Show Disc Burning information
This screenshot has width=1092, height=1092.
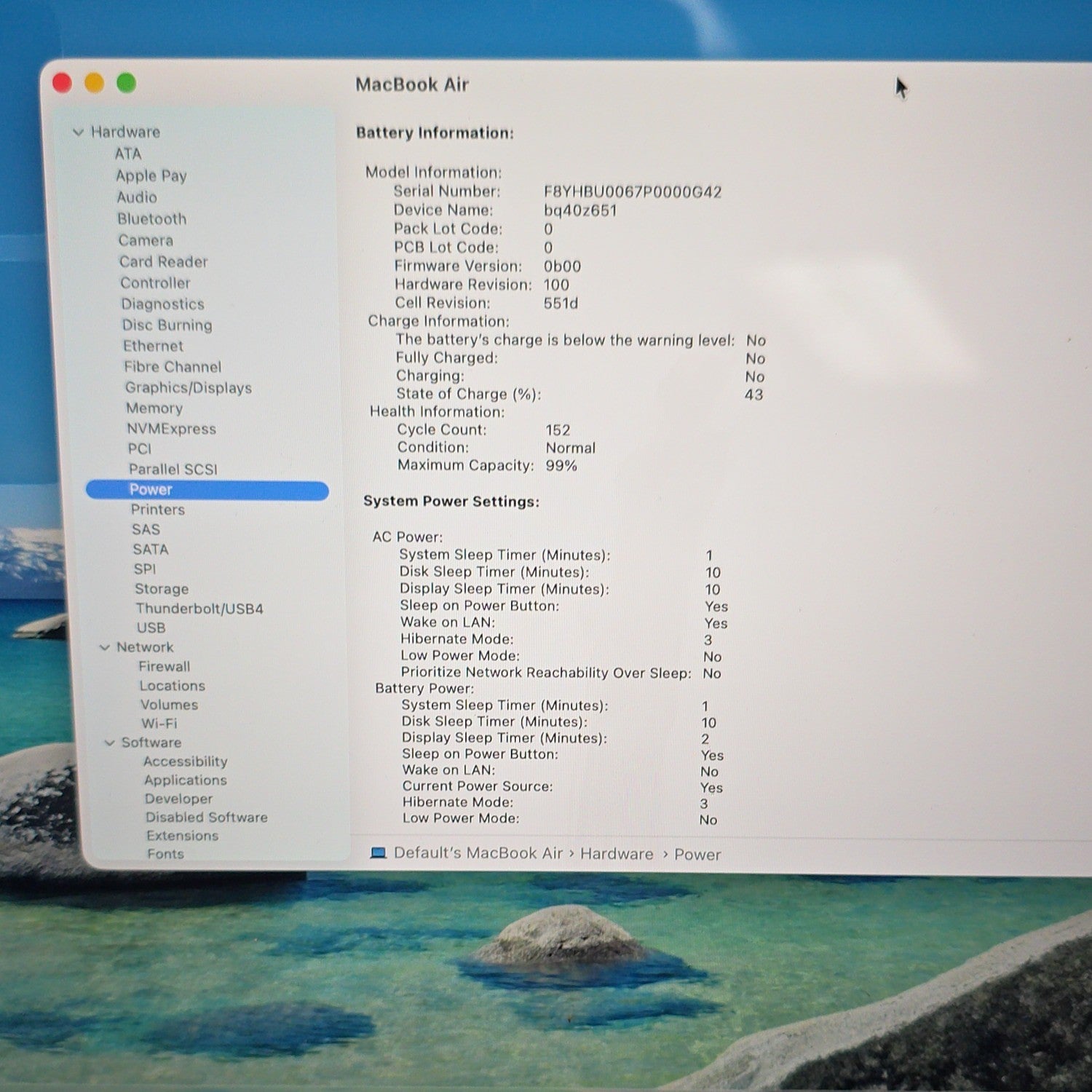click(167, 325)
